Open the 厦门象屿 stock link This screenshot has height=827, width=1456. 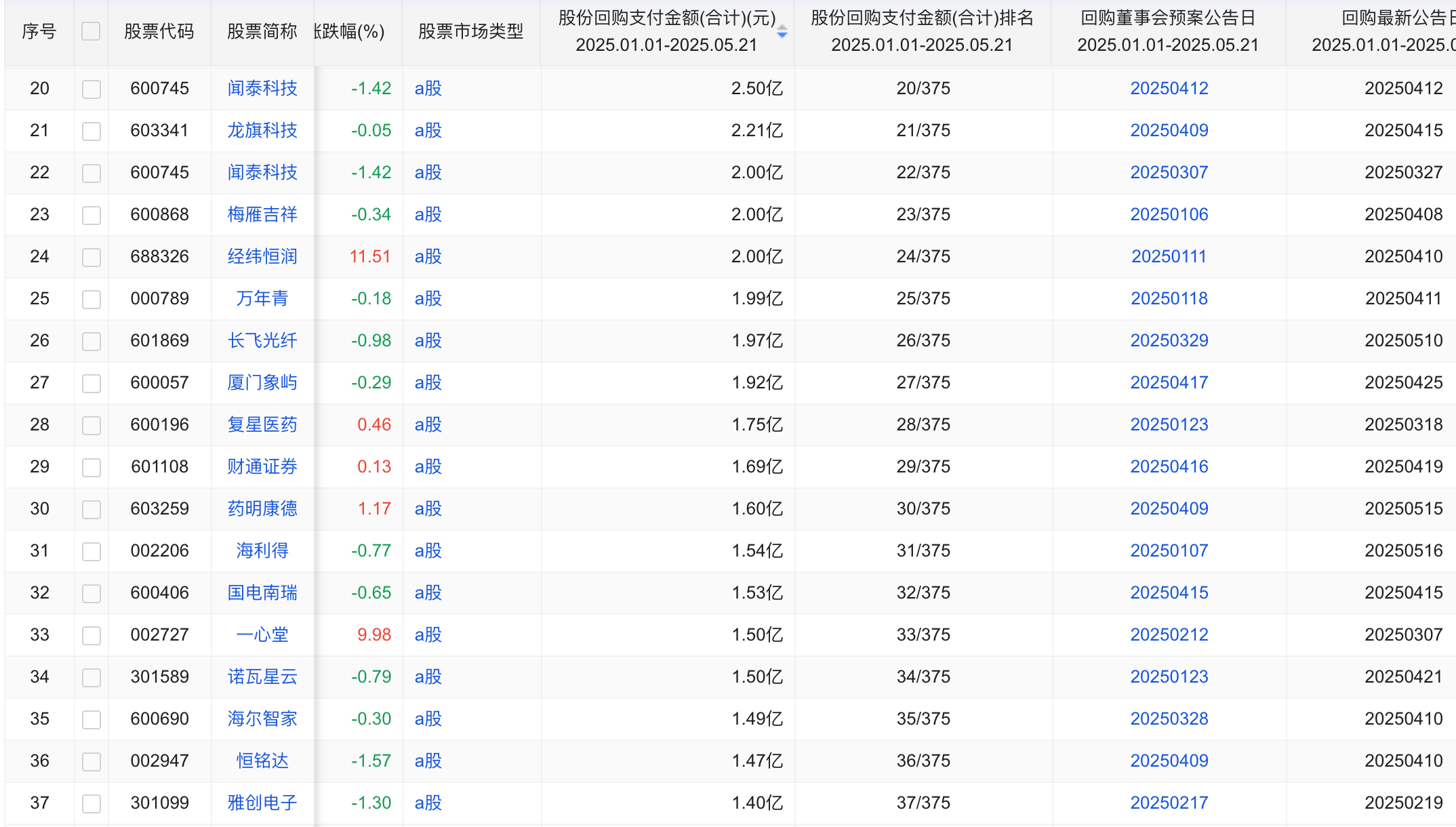pos(262,382)
